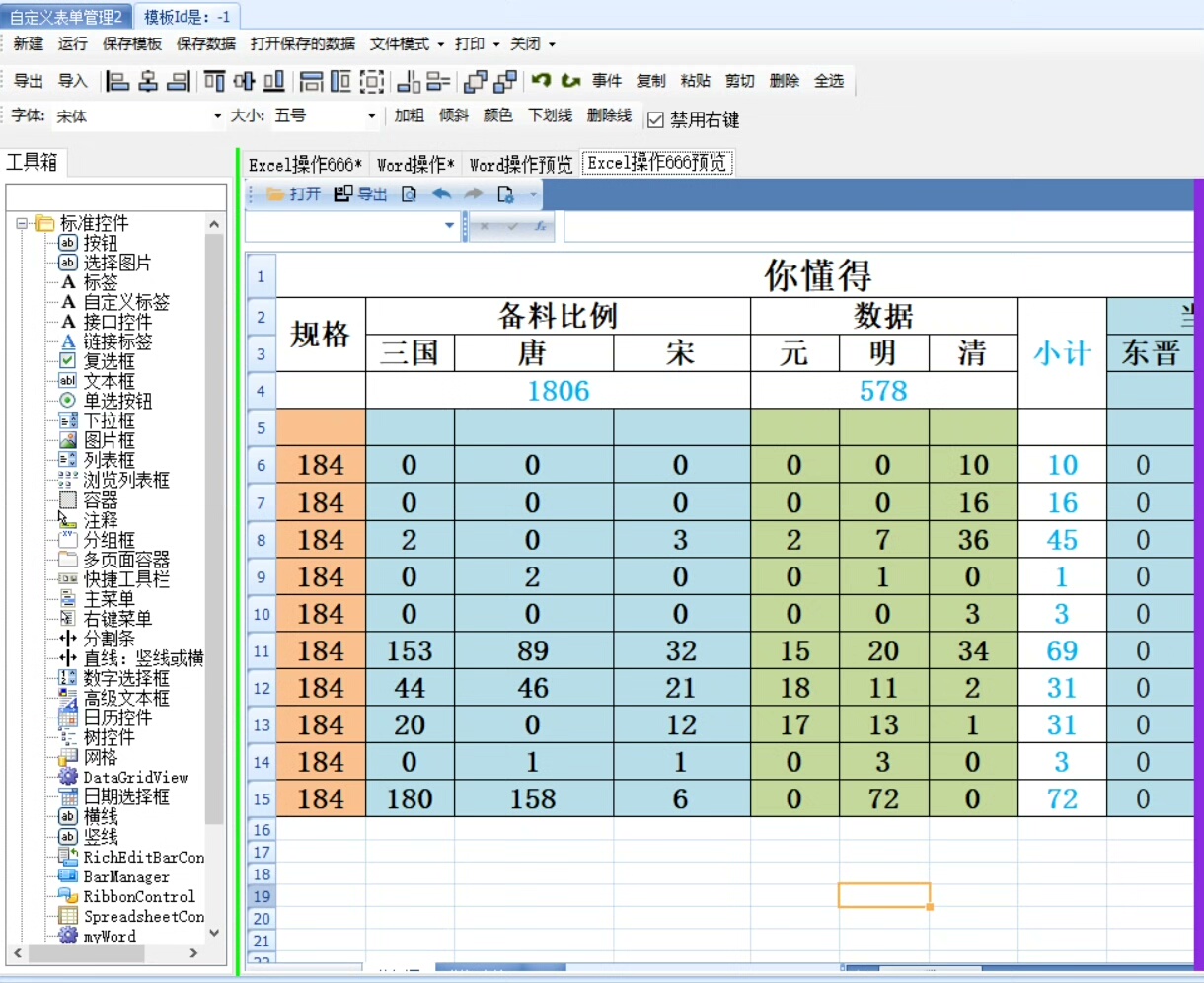Click the align top edges icon

pyautogui.click(x=214, y=81)
